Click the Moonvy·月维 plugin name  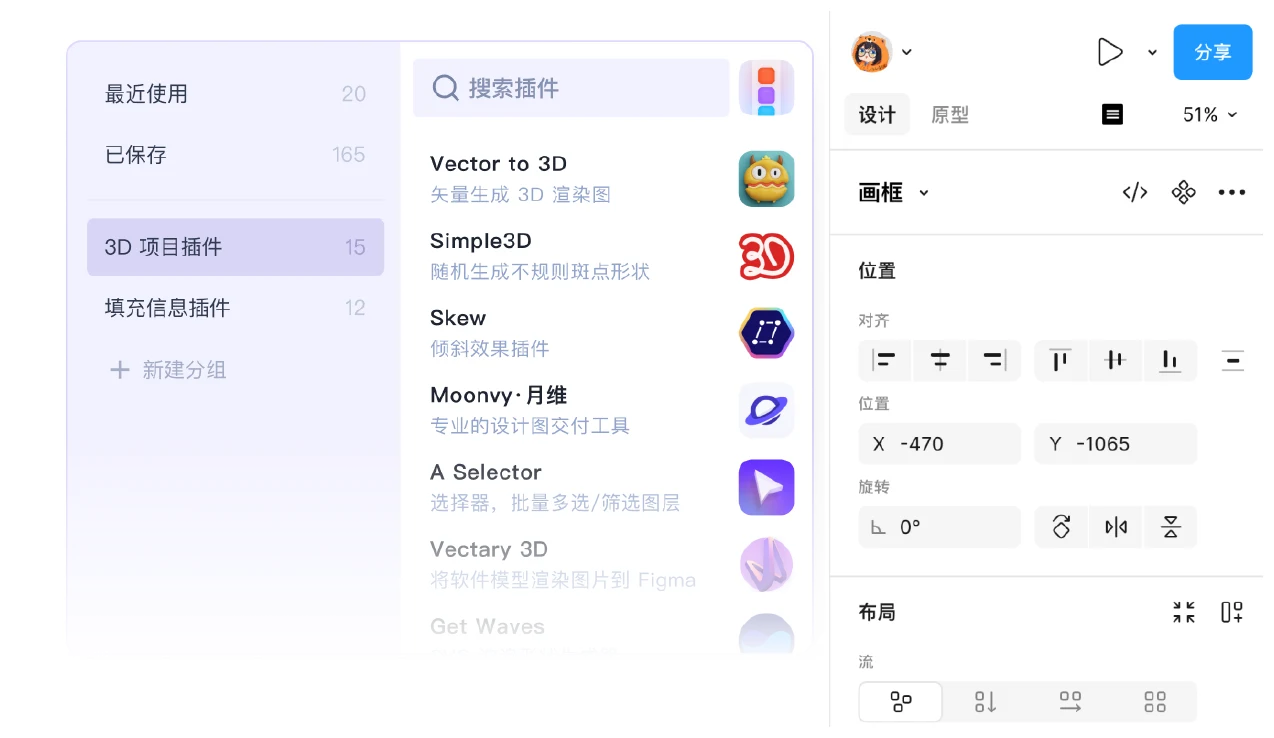click(x=498, y=395)
